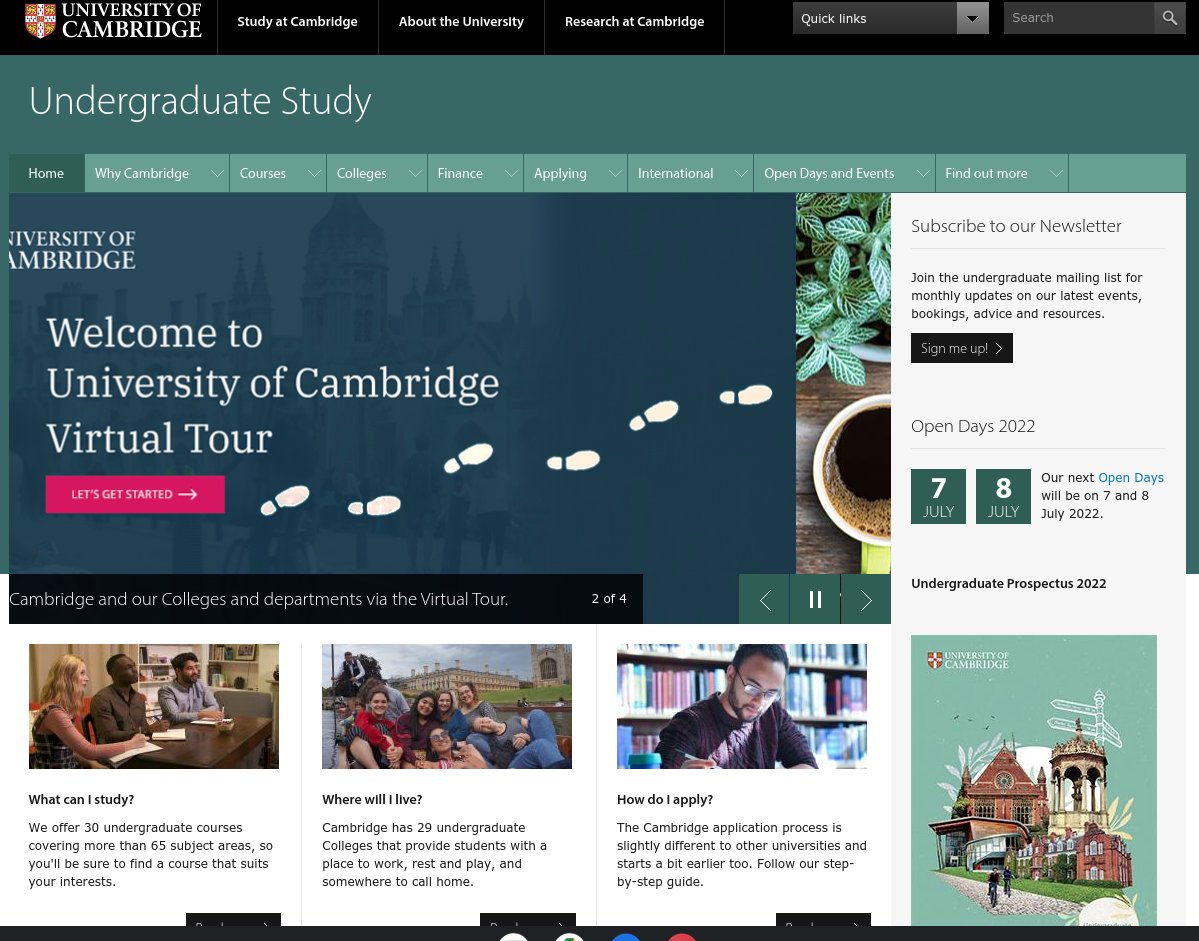Expand the Courses menu chevron
The image size is (1199, 941).
[x=314, y=174]
